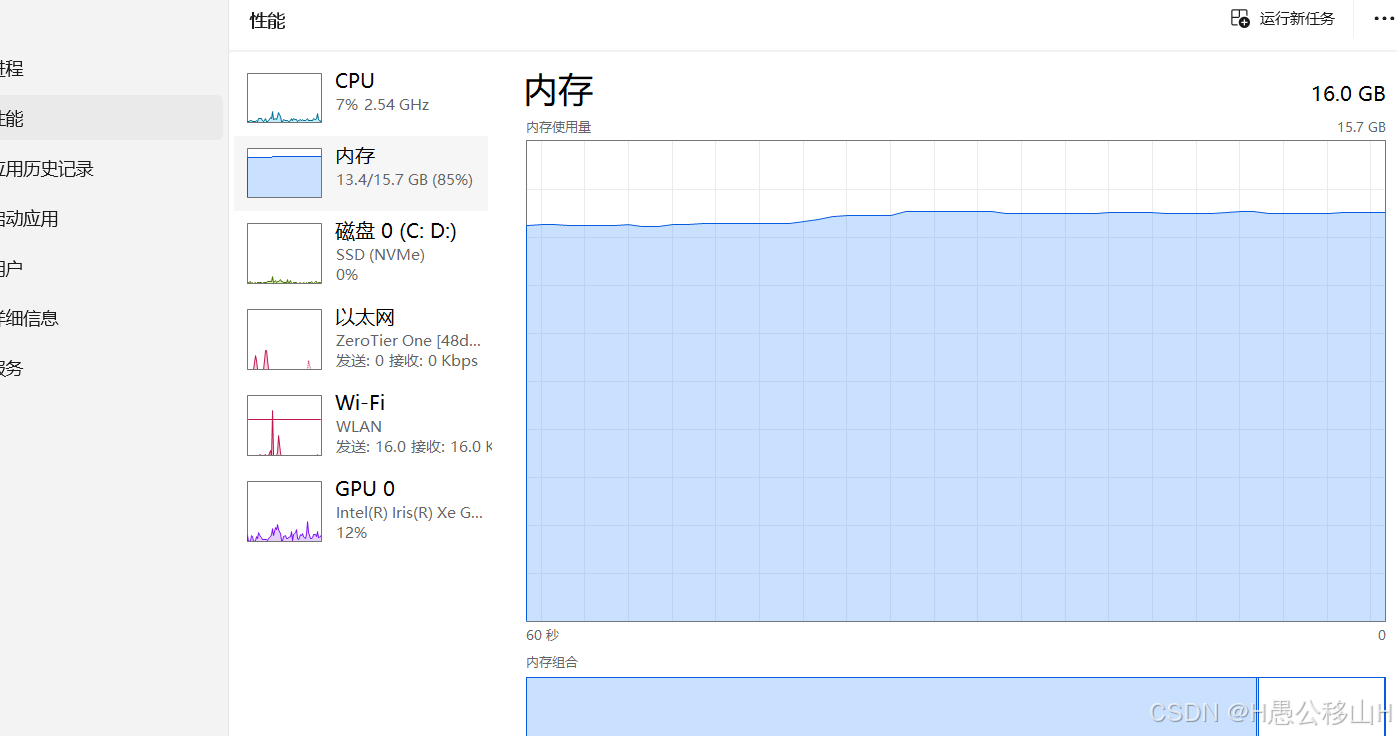Click the 13.4/15.7 GB (85%) text
The height and width of the screenshot is (736, 1397).
click(x=404, y=180)
